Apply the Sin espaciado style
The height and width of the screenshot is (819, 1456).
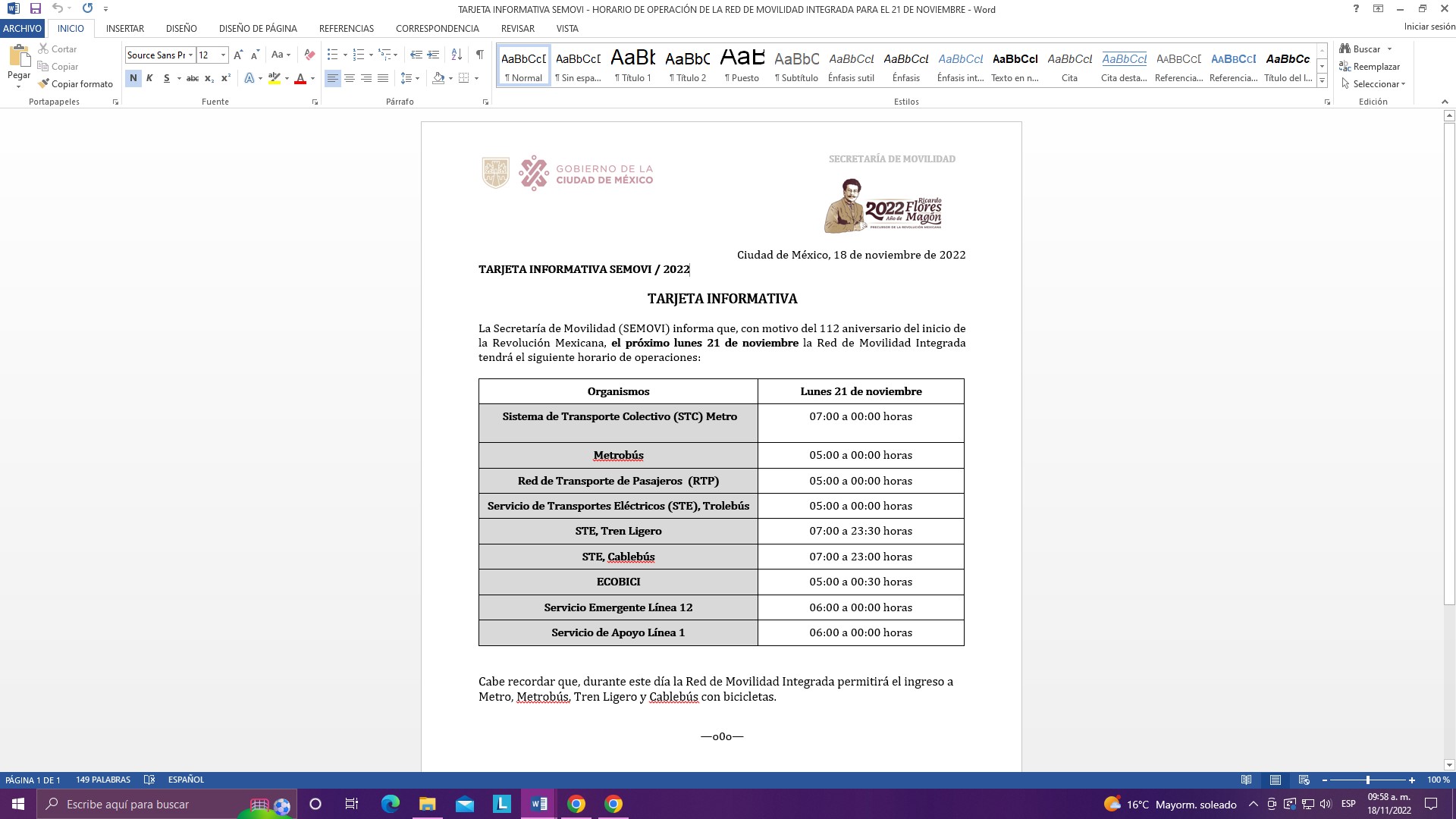579,65
